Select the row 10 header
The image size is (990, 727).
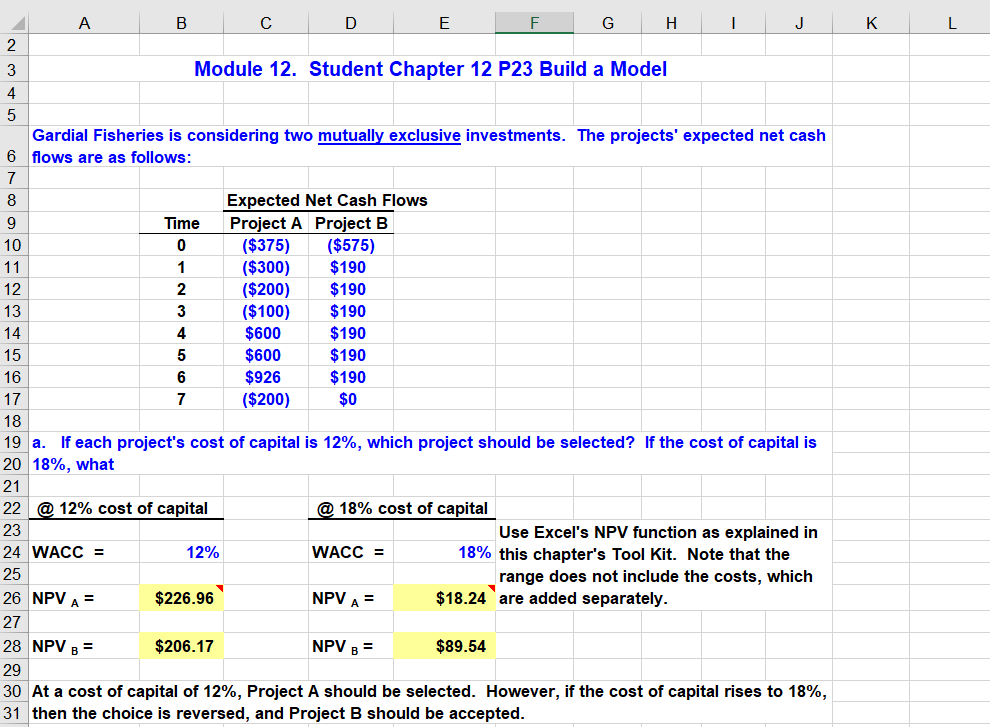[x=14, y=245]
